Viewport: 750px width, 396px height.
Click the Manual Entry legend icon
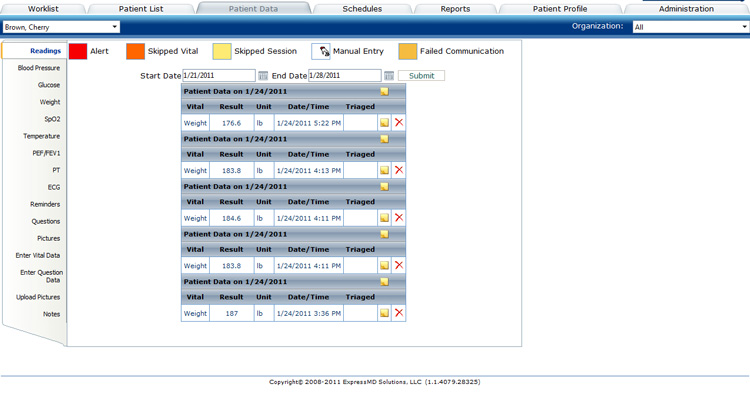click(321, 51)
